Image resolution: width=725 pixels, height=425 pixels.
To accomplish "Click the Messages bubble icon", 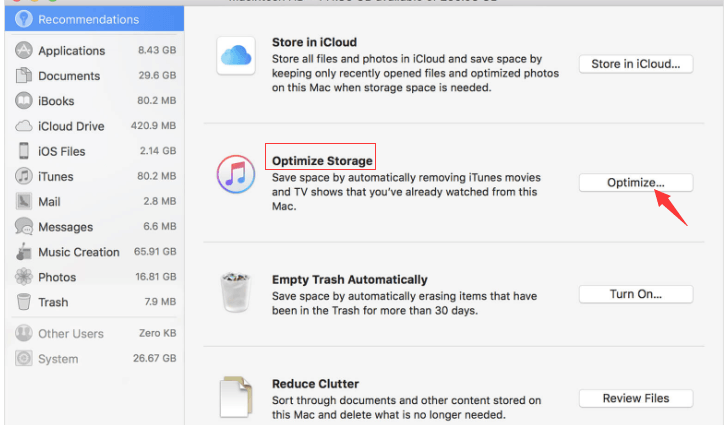I will (24, 226).
